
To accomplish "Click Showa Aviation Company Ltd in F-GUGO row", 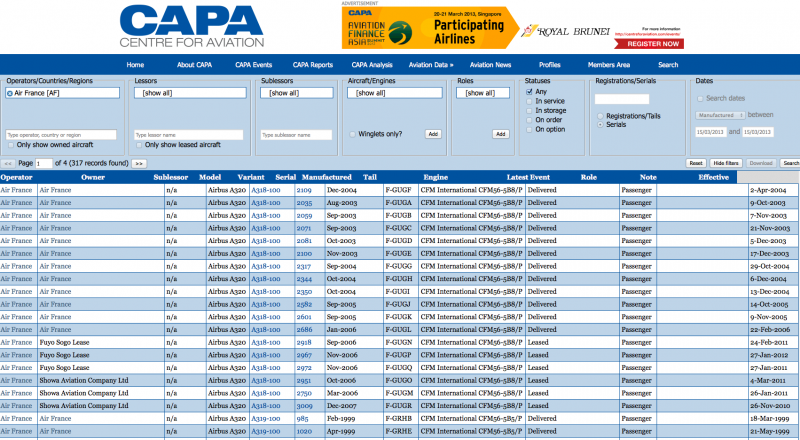I will coord(84,380).
